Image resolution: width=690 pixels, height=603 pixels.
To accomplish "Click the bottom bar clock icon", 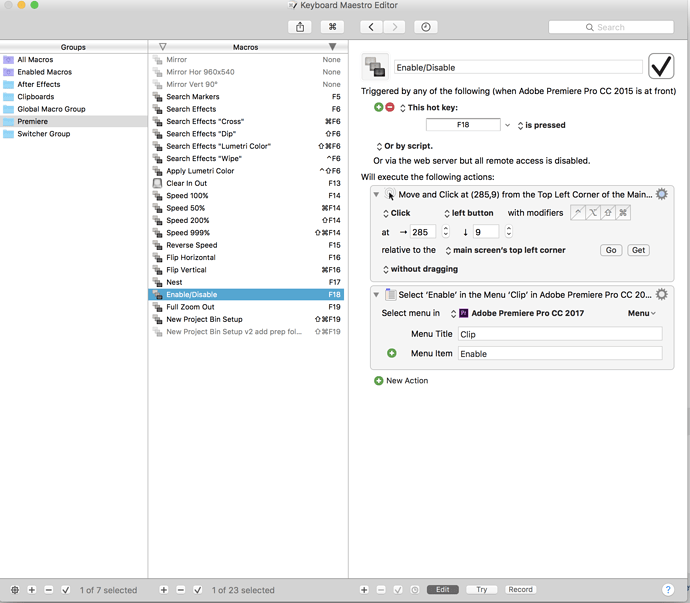I will click(x=415, y=590).
